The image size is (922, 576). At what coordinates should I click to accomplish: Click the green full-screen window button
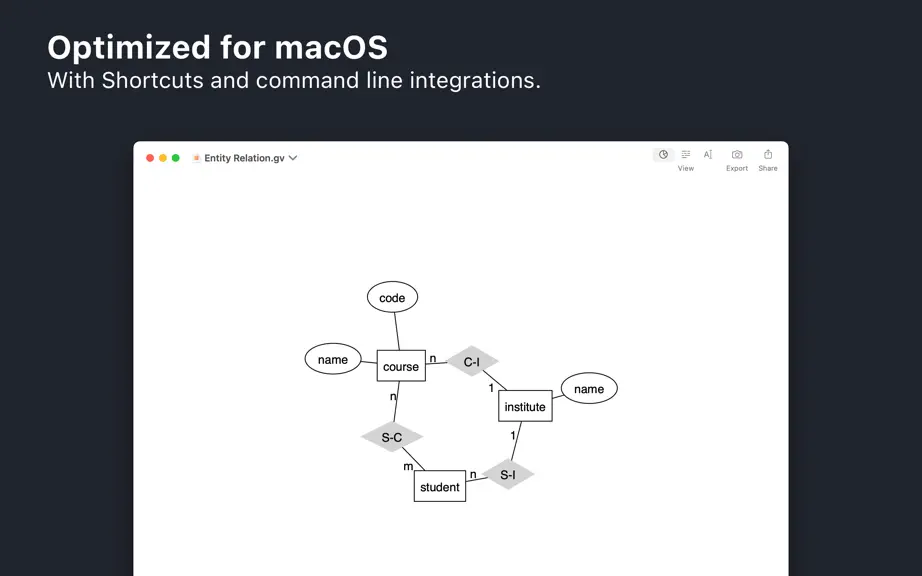tap(175, 158)
